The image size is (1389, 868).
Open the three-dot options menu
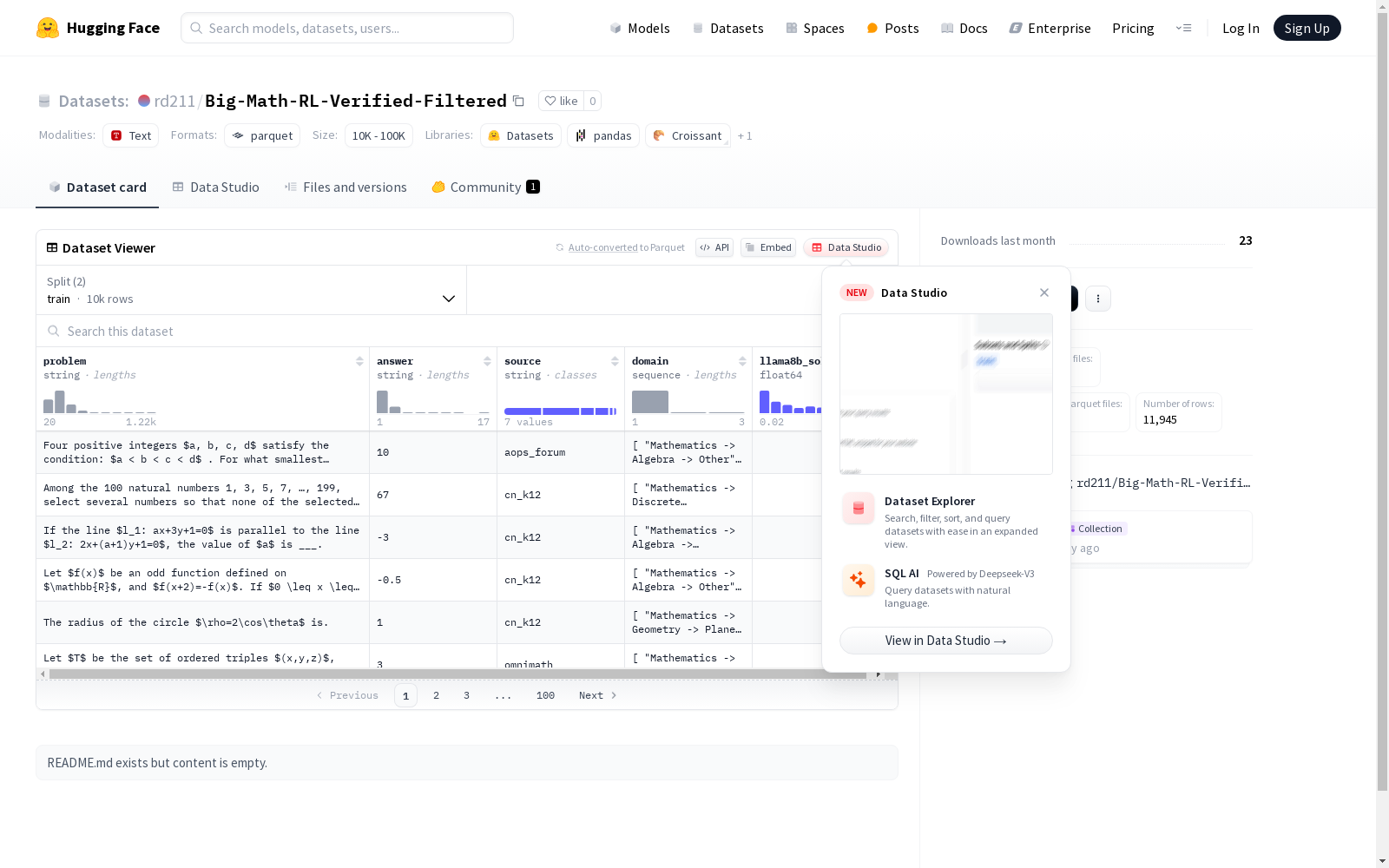[x=1098, y=299]
